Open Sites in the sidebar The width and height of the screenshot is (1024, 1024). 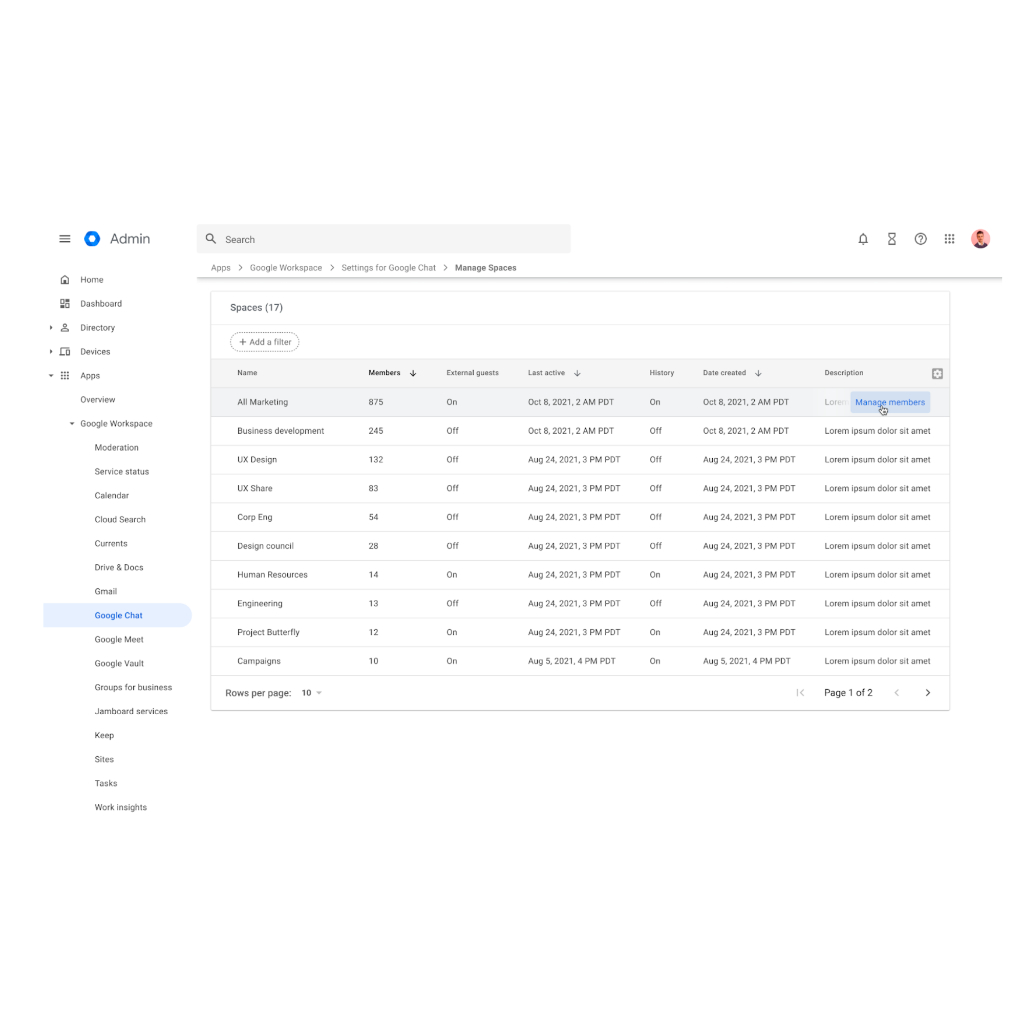click(x=104, y=760)
